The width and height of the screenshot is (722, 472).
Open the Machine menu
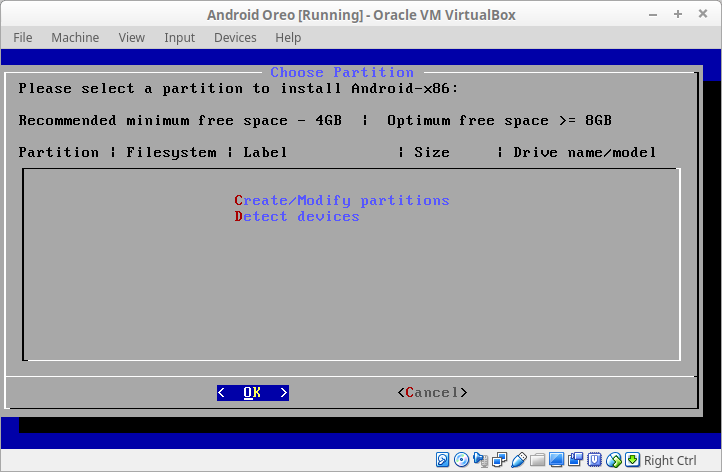75,37
